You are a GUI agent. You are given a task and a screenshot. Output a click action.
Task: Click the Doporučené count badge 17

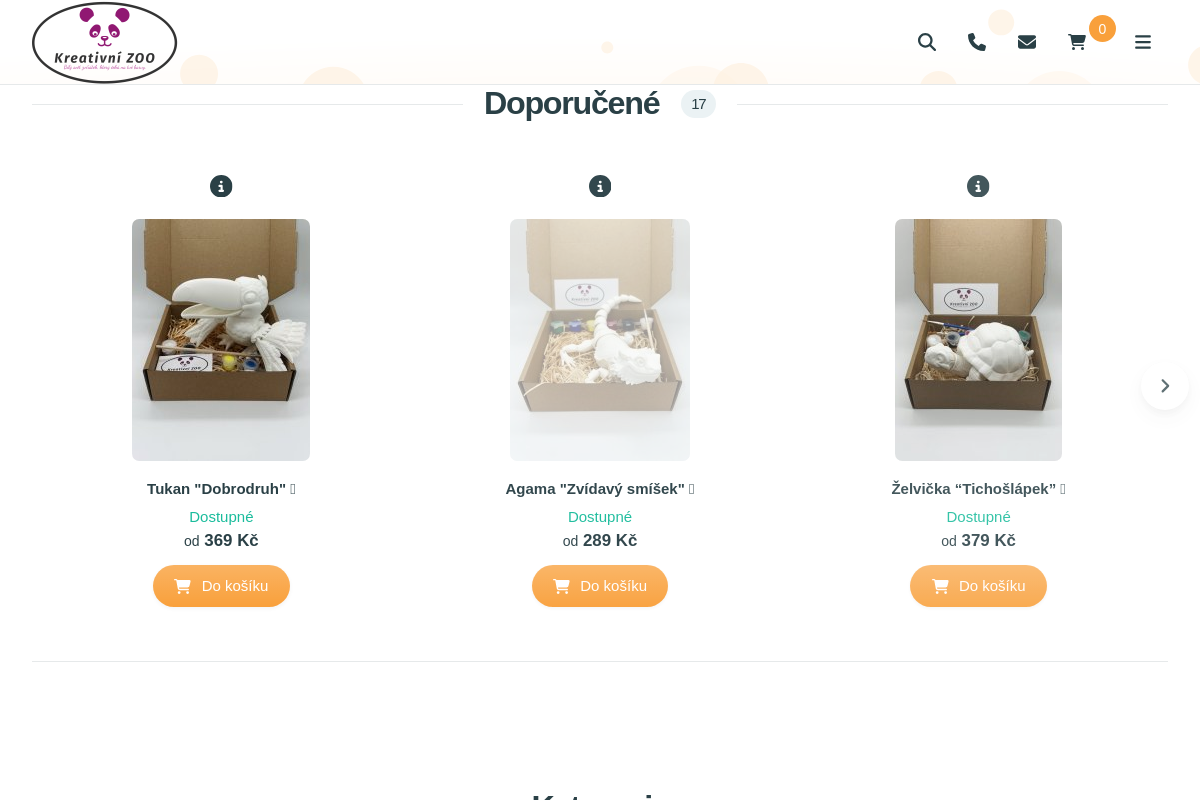click(x=698, y=104)
